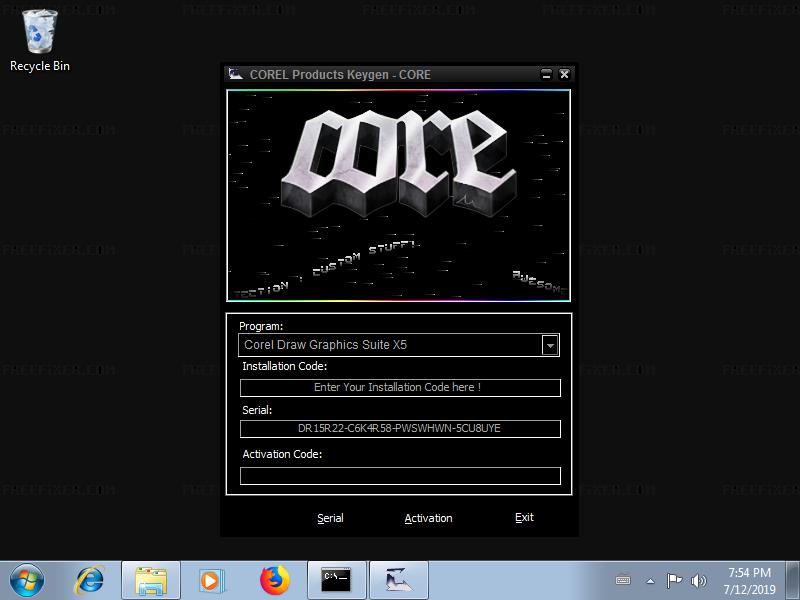The image size is (800, 600).
Task: Generate a new key with Serial button
Action: (x=330, y=518)
